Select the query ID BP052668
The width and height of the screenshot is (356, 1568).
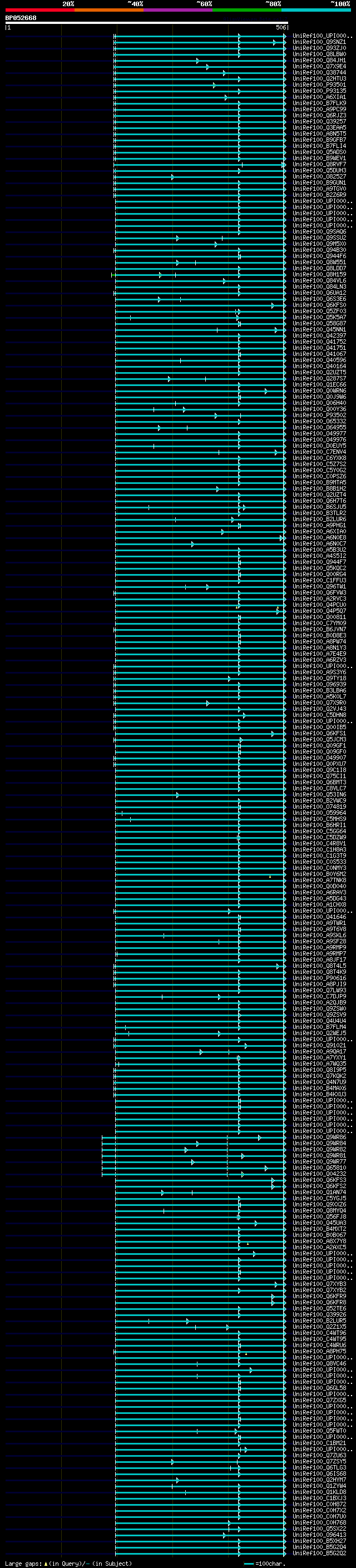point(21,18)
